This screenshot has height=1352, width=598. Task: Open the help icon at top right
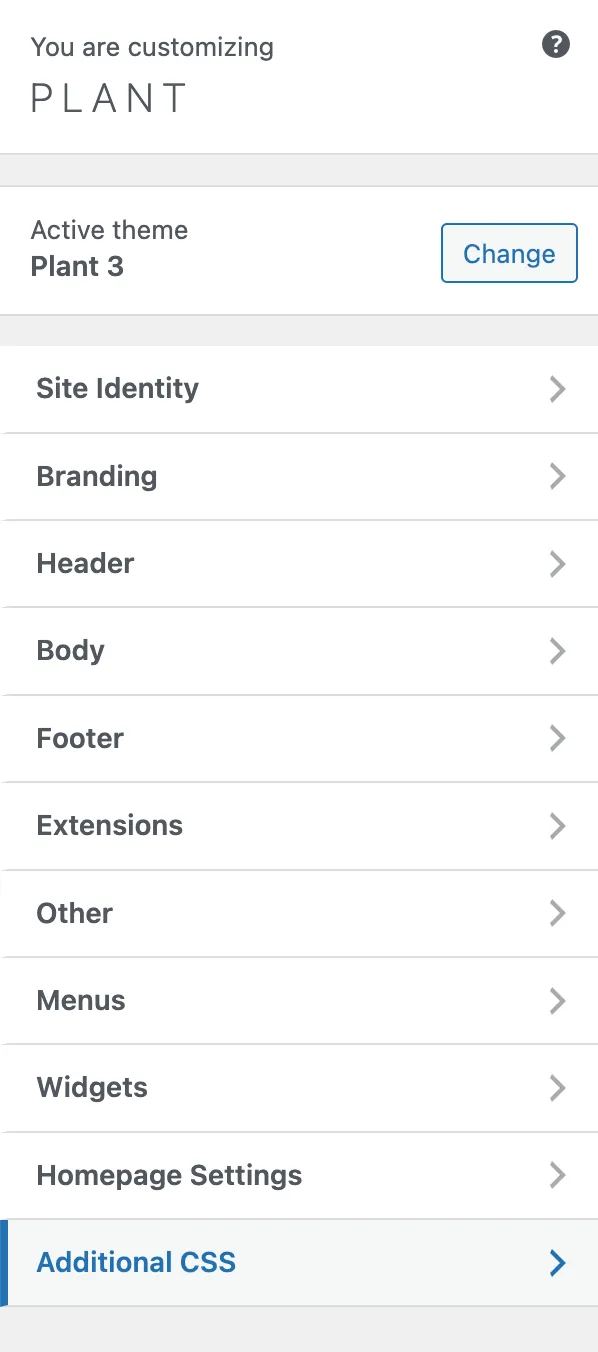(555, 44)
